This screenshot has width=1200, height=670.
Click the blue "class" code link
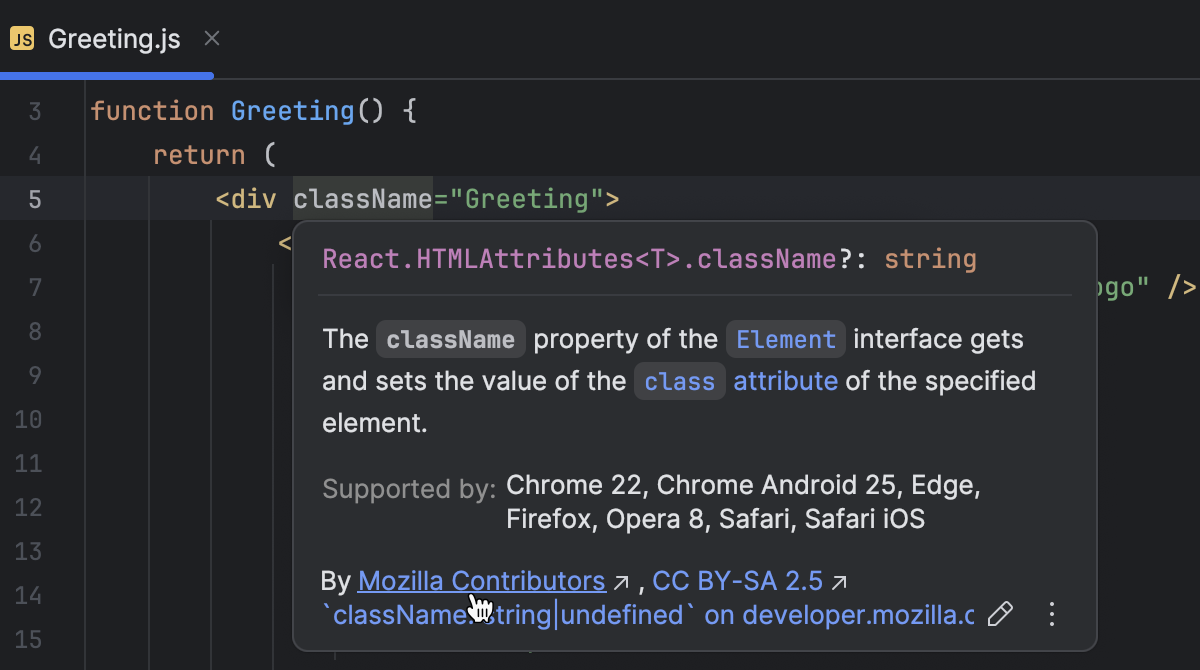pyautogui.click(x=679, y=382)
